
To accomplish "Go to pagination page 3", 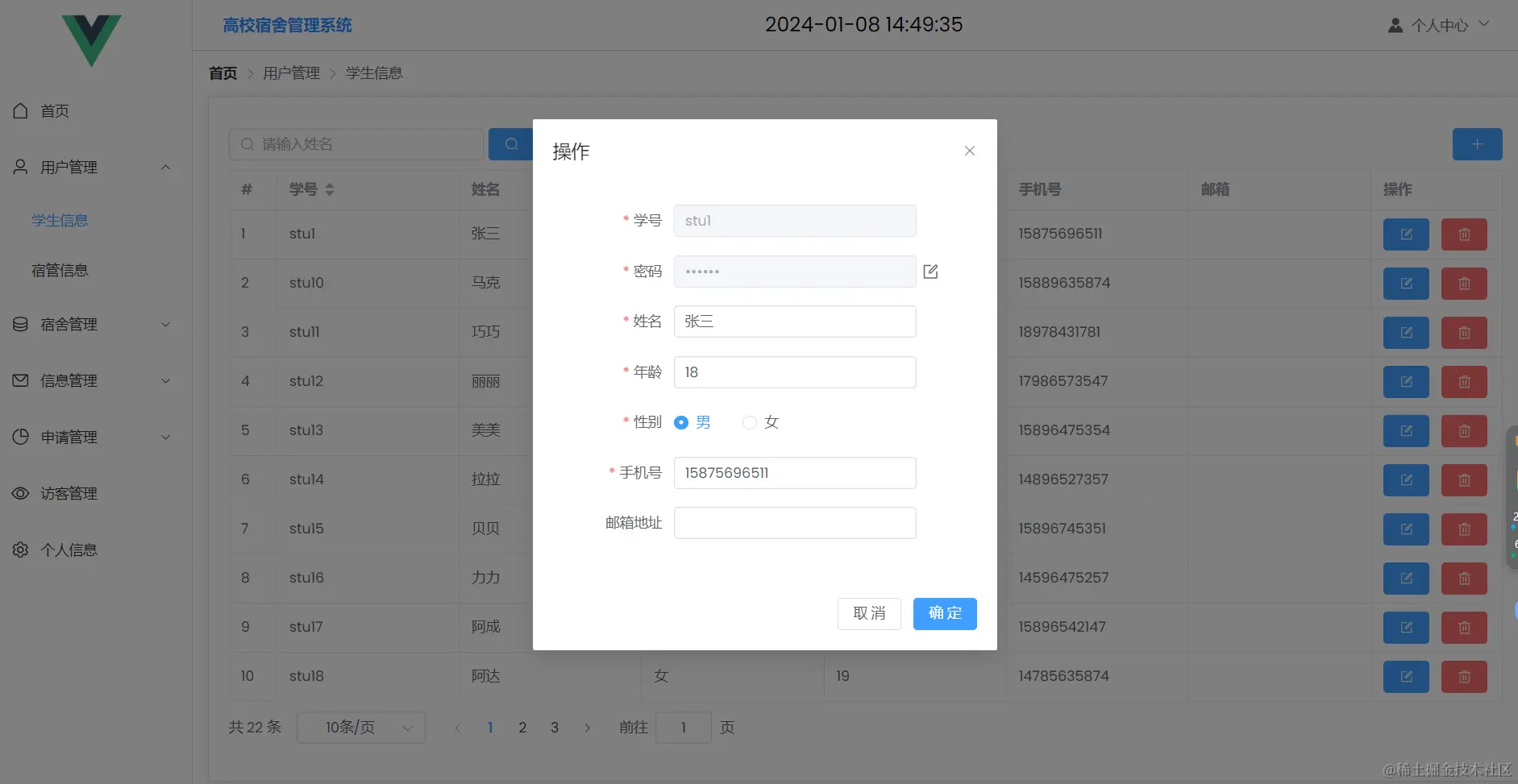I will (x=555, y=728).
